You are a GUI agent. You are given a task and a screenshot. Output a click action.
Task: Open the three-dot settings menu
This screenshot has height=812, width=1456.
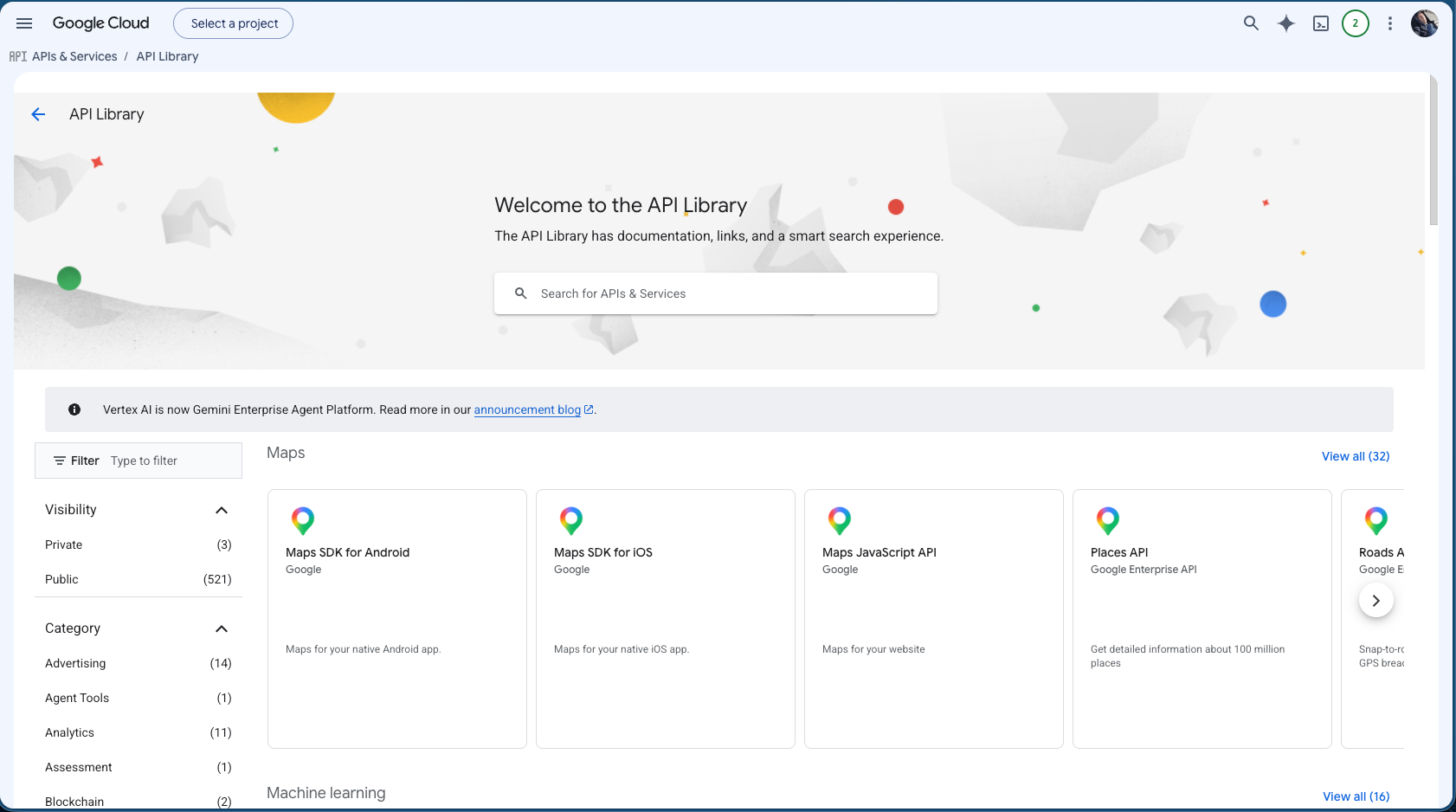(x=1390, y=23)
